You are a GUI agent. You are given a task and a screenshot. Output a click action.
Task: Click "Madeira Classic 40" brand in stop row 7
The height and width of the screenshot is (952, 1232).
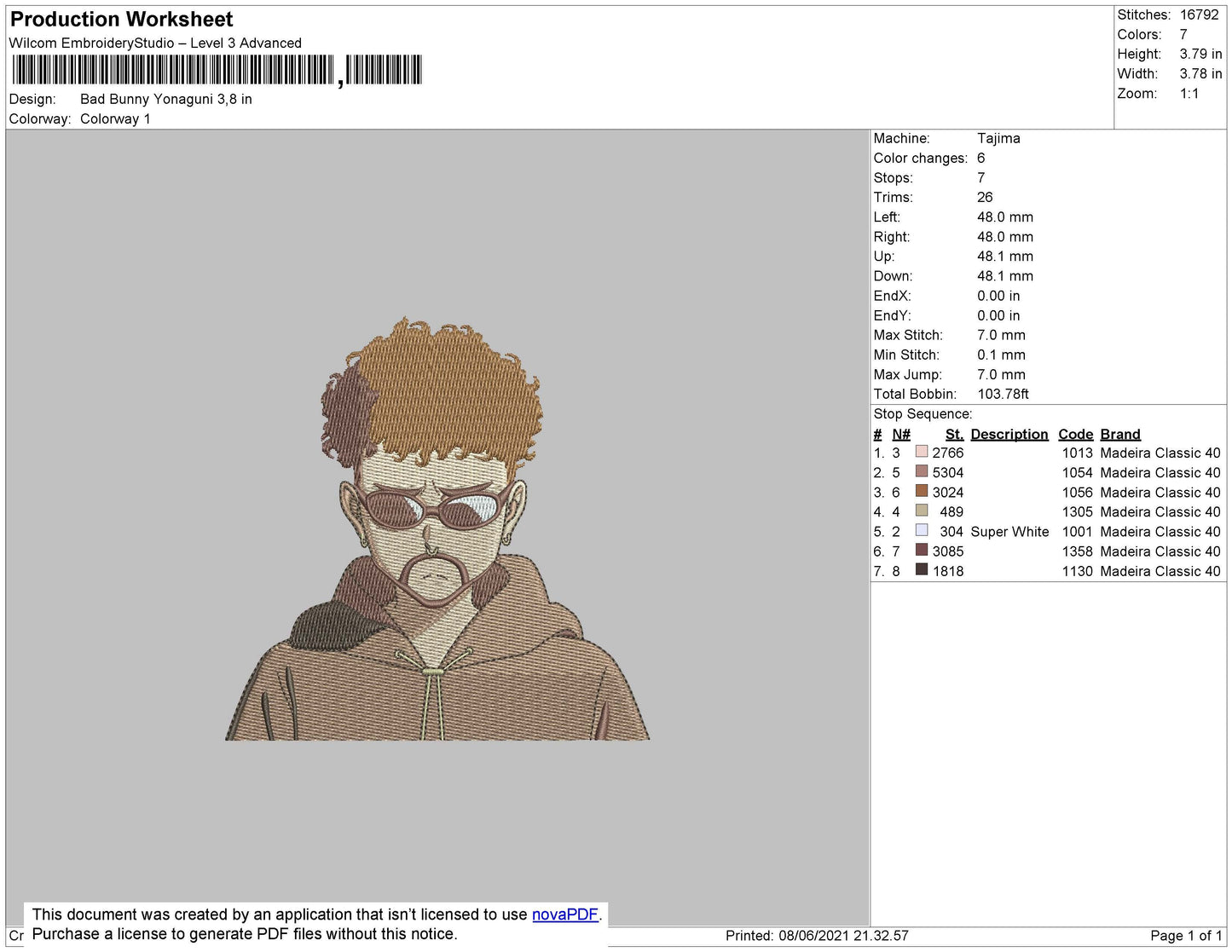tap(1160, 571)
